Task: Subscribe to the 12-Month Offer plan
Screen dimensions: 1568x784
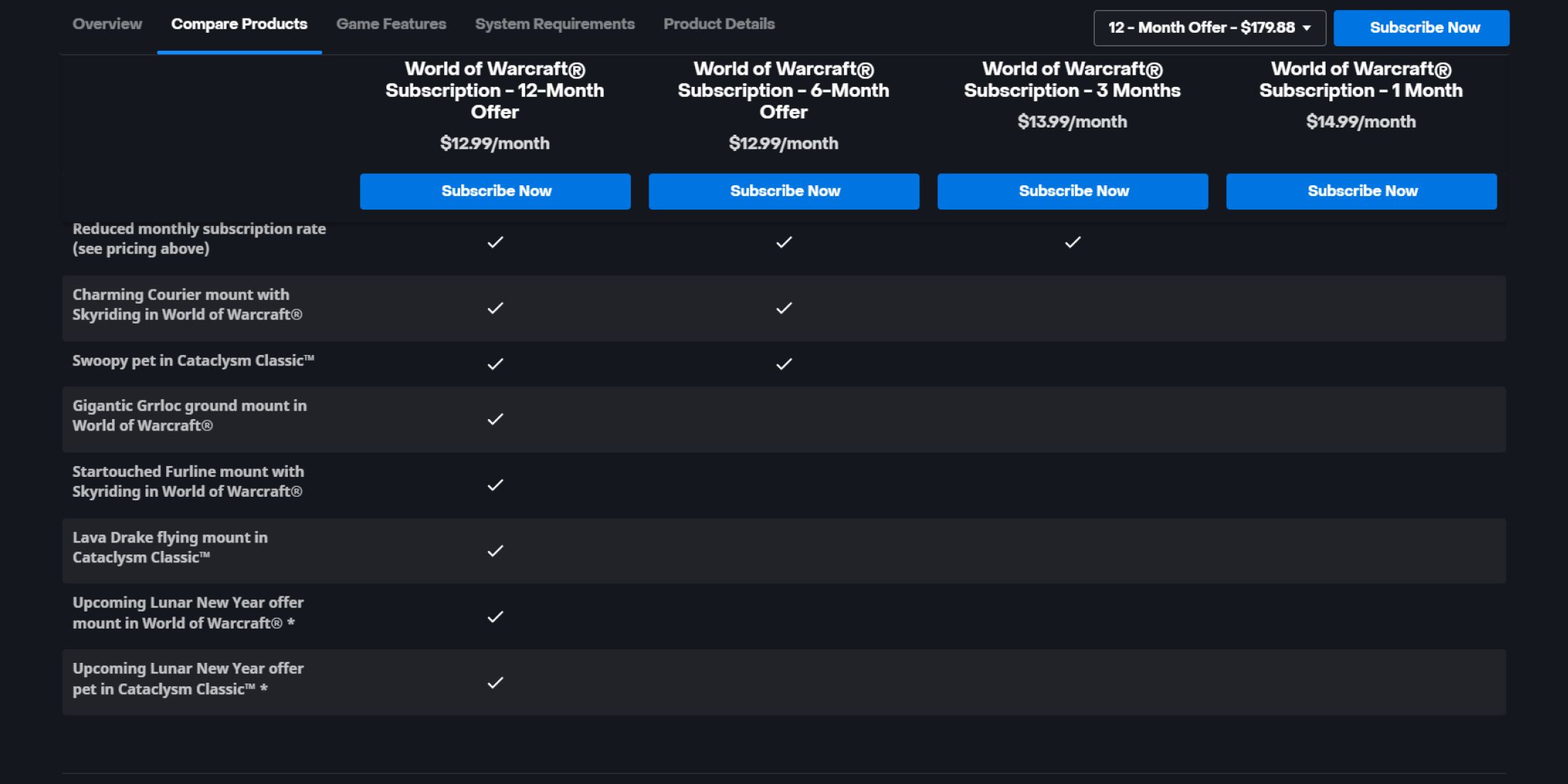Action: pyautogui.click(x=495, y=191)
